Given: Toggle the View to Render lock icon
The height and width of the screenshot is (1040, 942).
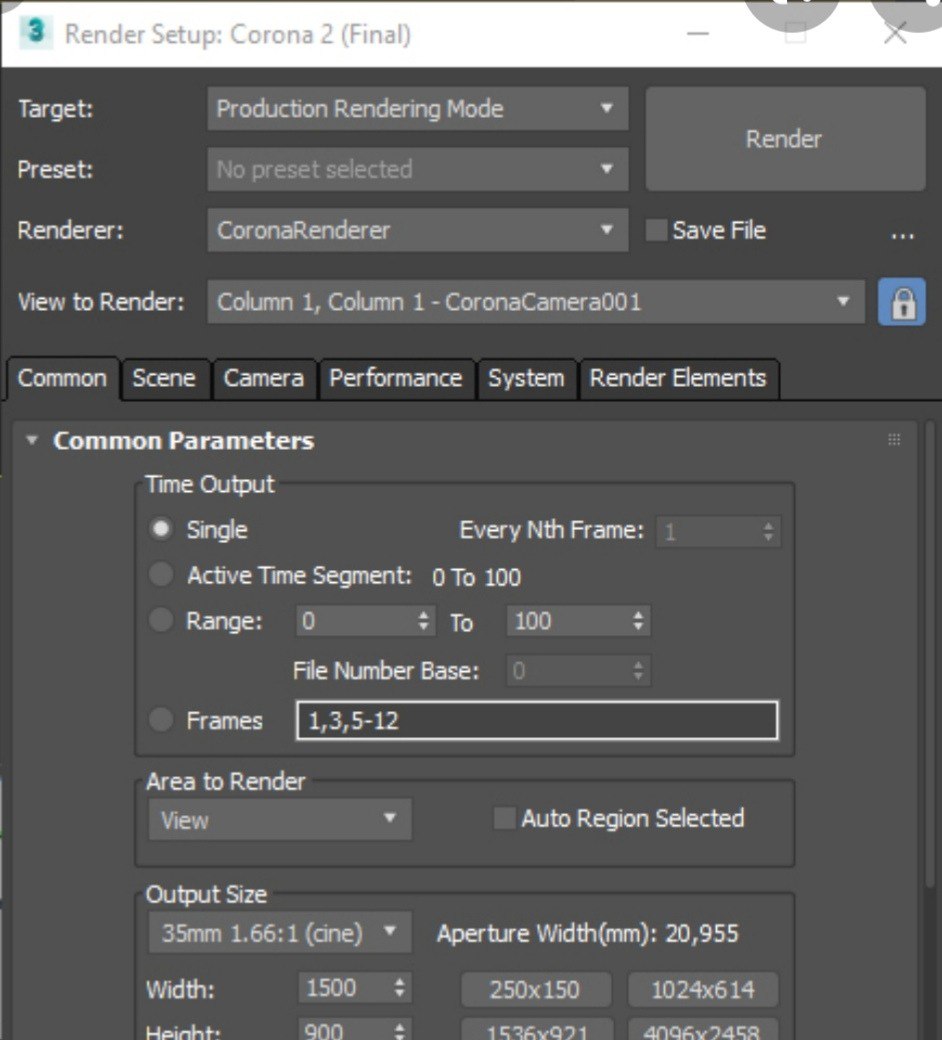Looking at the screenshot, I should click(902, 302).
